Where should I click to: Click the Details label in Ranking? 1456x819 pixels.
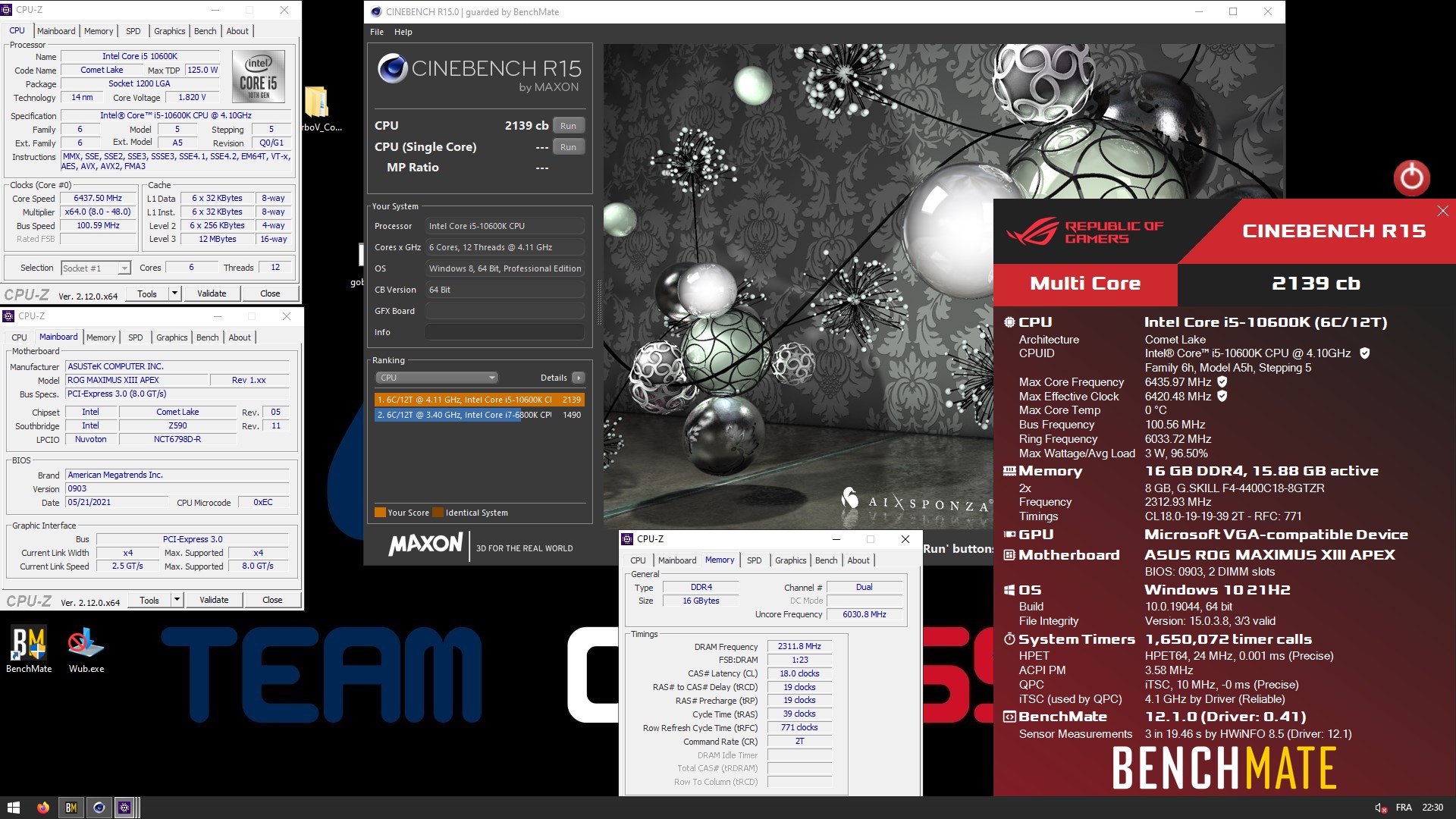[554, 378]
